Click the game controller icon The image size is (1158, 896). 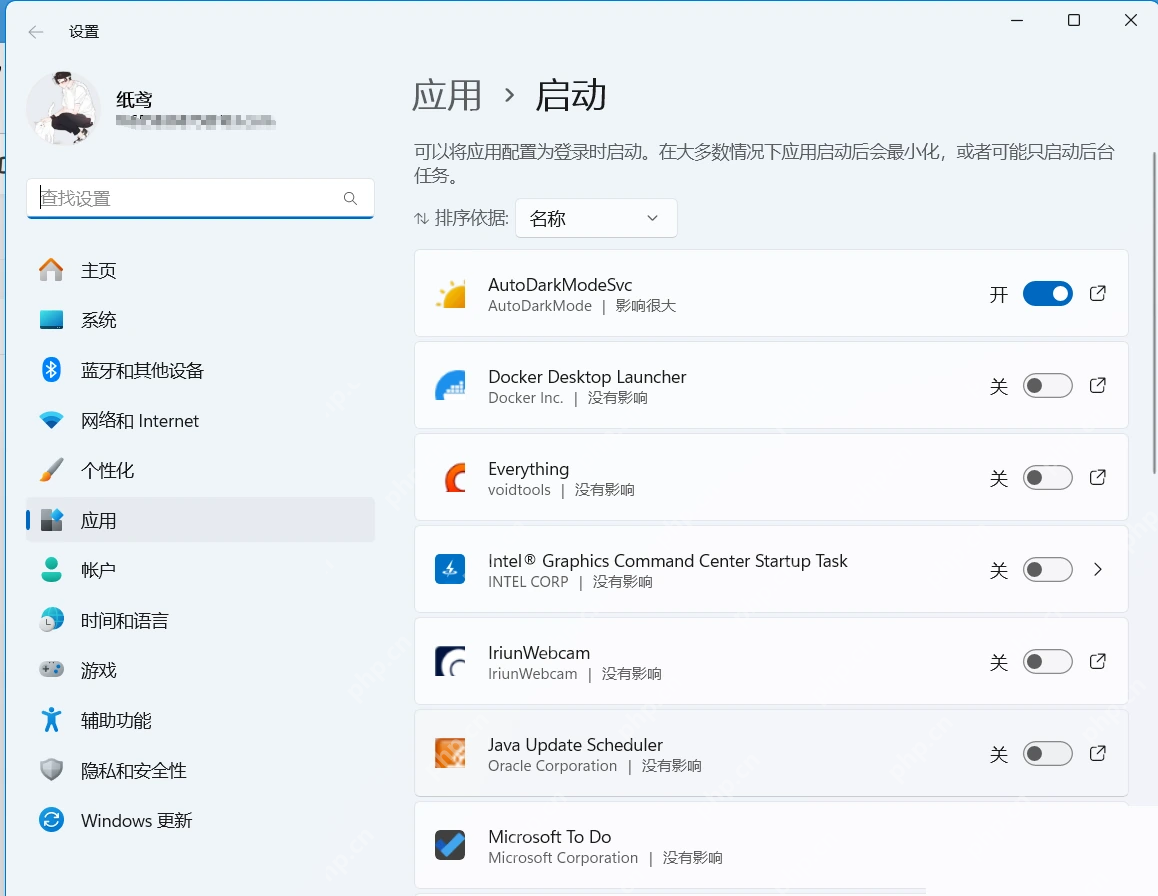click(x=51, y=669)
